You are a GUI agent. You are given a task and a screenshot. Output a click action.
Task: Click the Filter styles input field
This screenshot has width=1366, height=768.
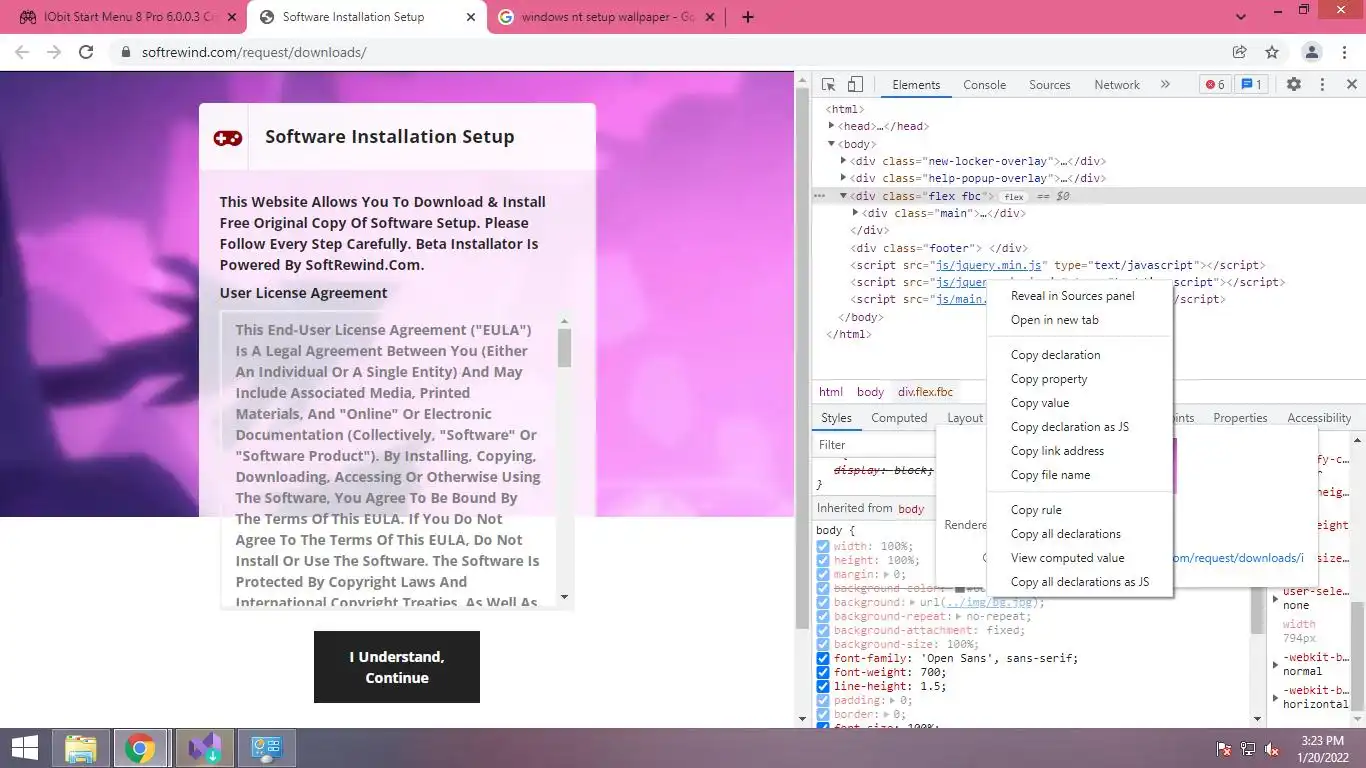872,445
